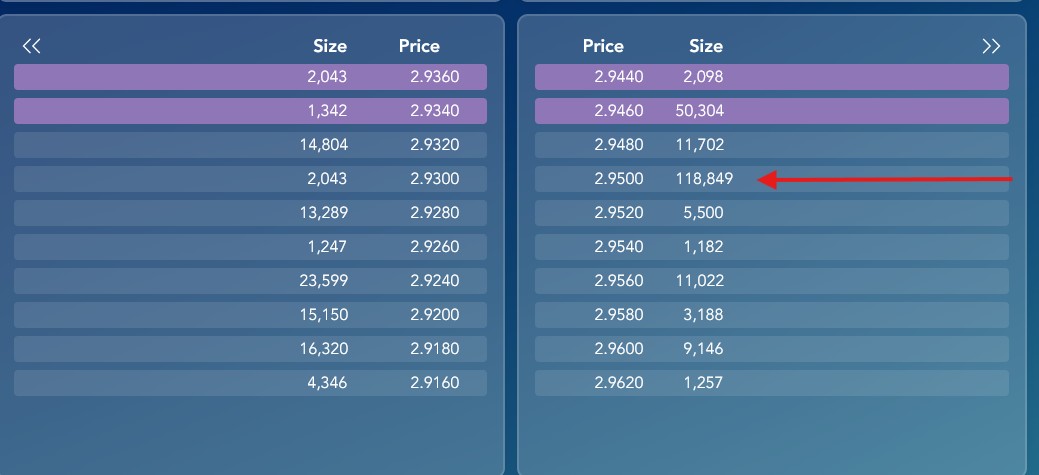Click the bid Size column header
The width and height of the screenshot is (1039, 475).
coord(330,46)
